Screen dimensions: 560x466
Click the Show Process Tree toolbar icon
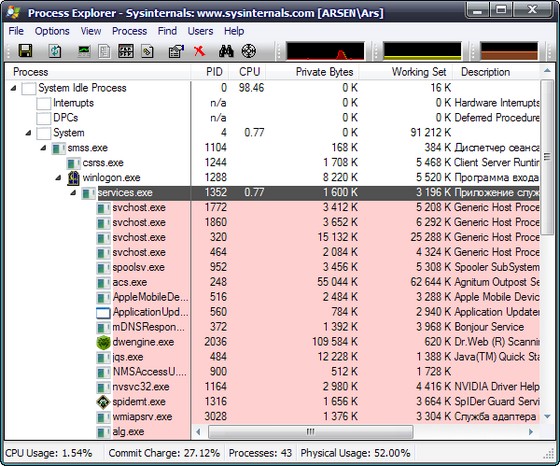[104, 51]
